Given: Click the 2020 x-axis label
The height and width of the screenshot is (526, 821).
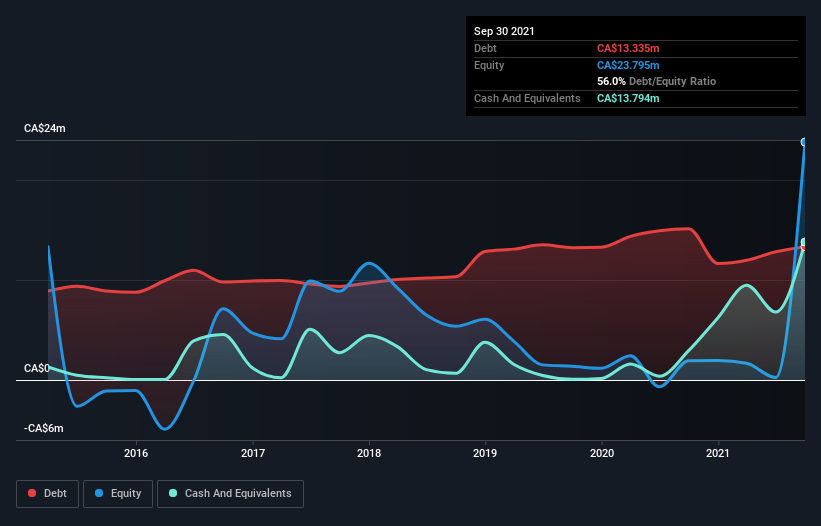Looking at the screenshot, I should click(x=602, y=453).
